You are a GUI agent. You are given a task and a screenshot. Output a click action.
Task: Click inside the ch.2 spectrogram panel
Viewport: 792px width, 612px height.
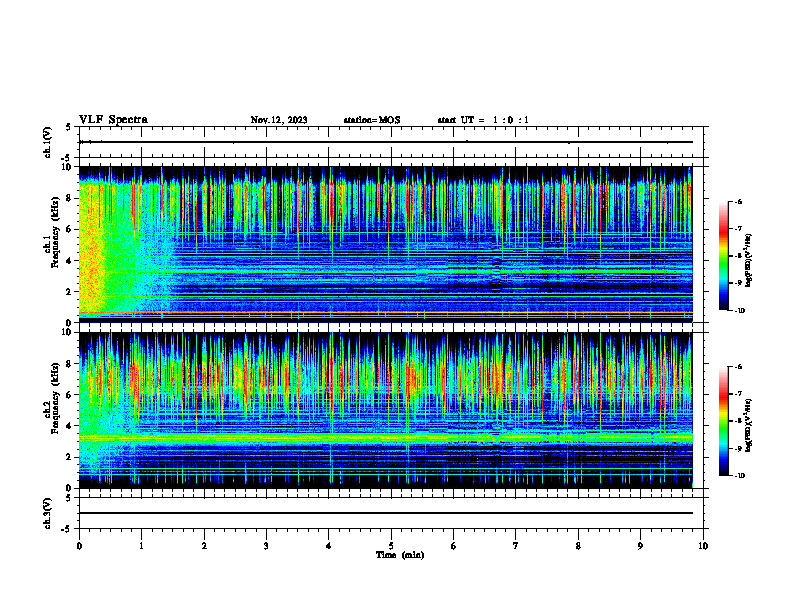pyautogui.click(x=386, y=410)
